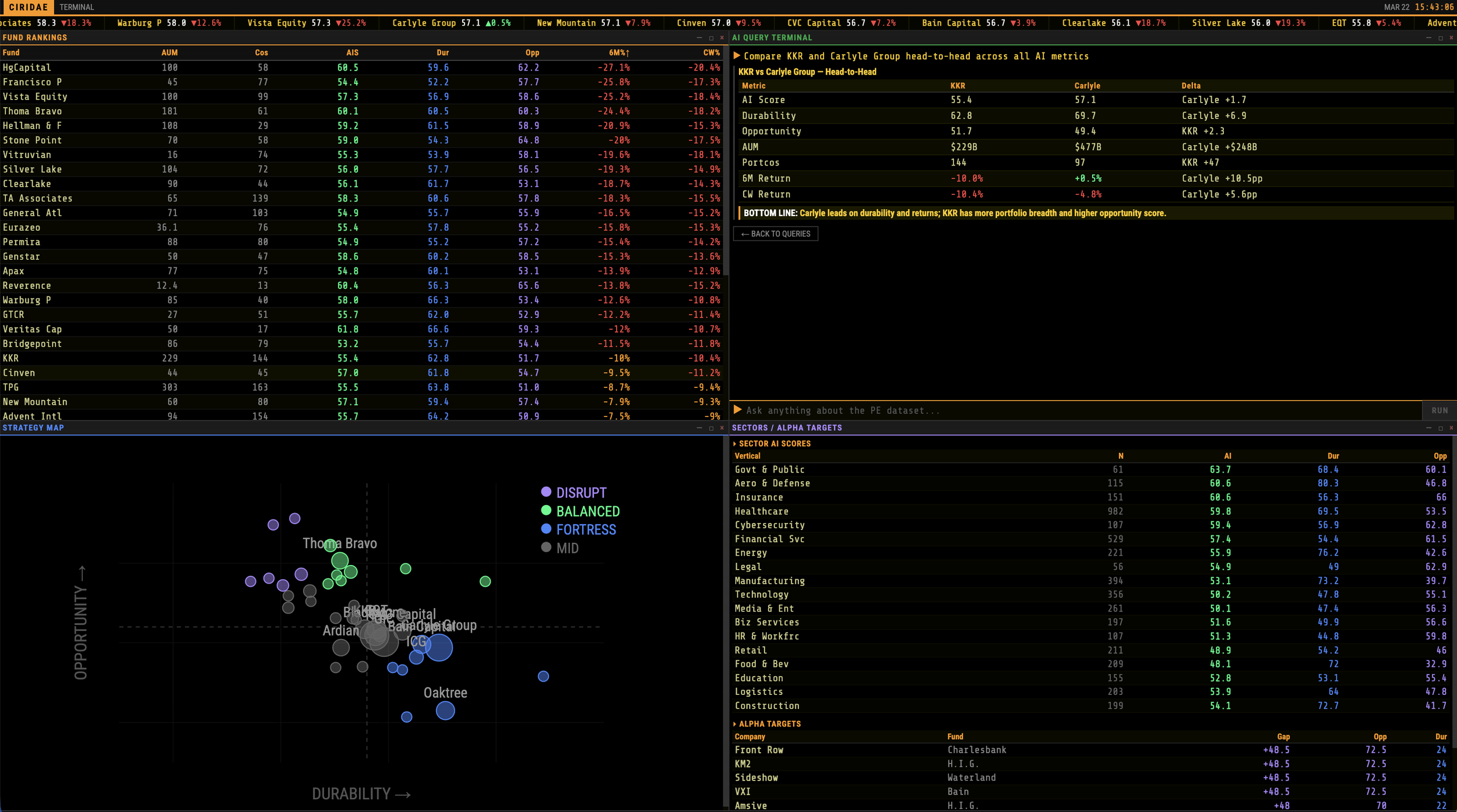Click Back to Queries button

point(776,234)
